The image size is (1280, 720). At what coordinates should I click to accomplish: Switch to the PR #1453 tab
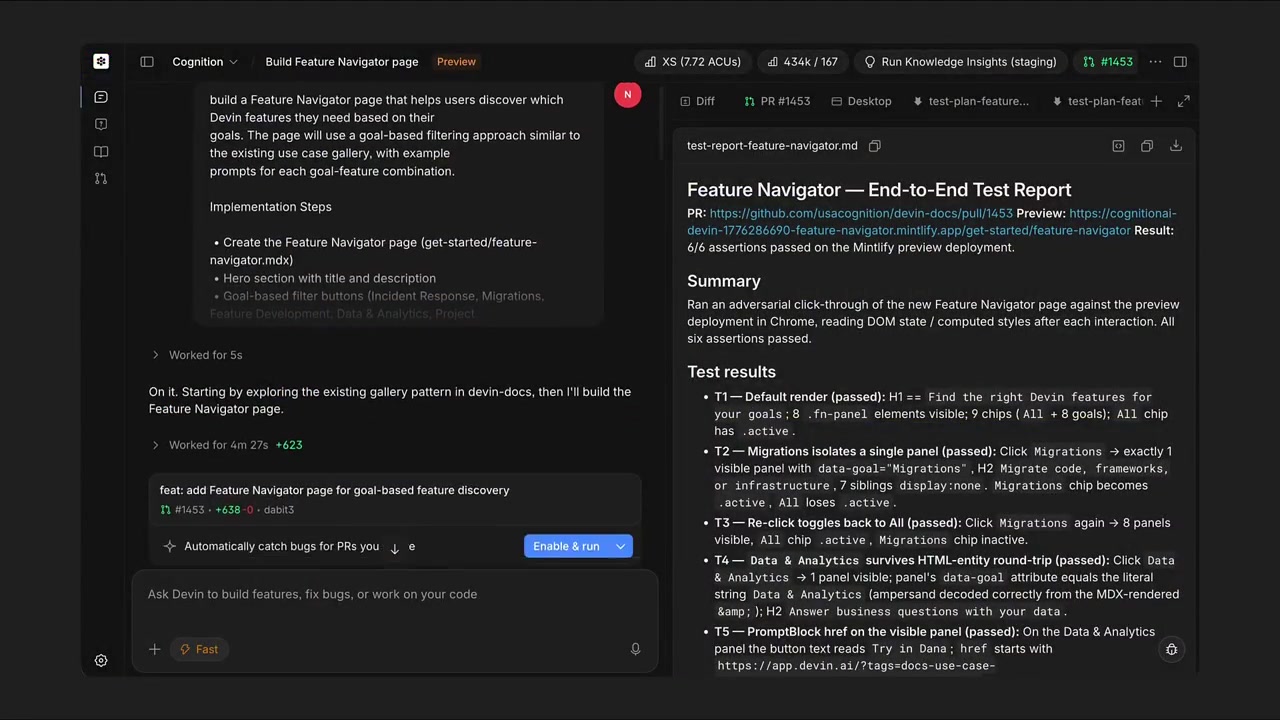(x=777, y=101)
